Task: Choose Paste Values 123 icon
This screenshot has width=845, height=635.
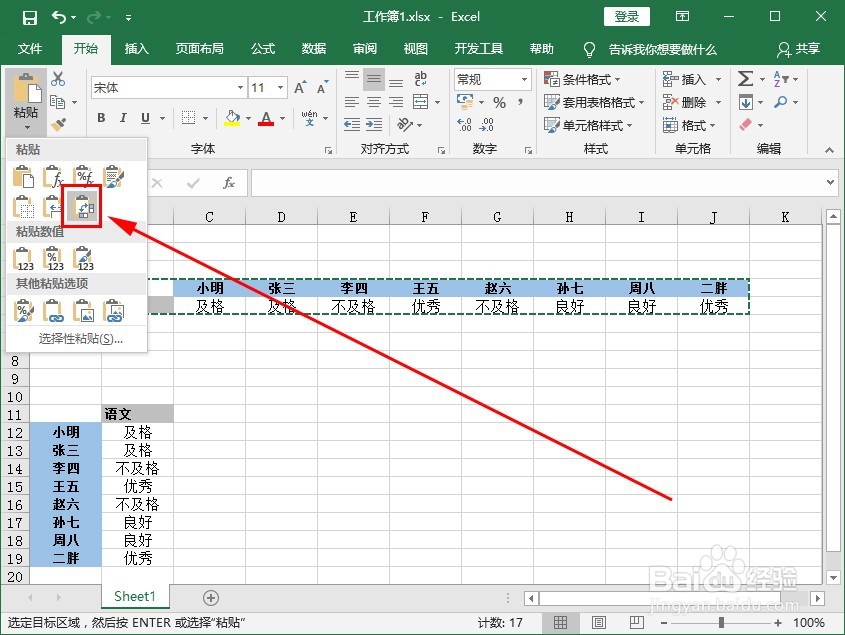Action: click(23, 259)
